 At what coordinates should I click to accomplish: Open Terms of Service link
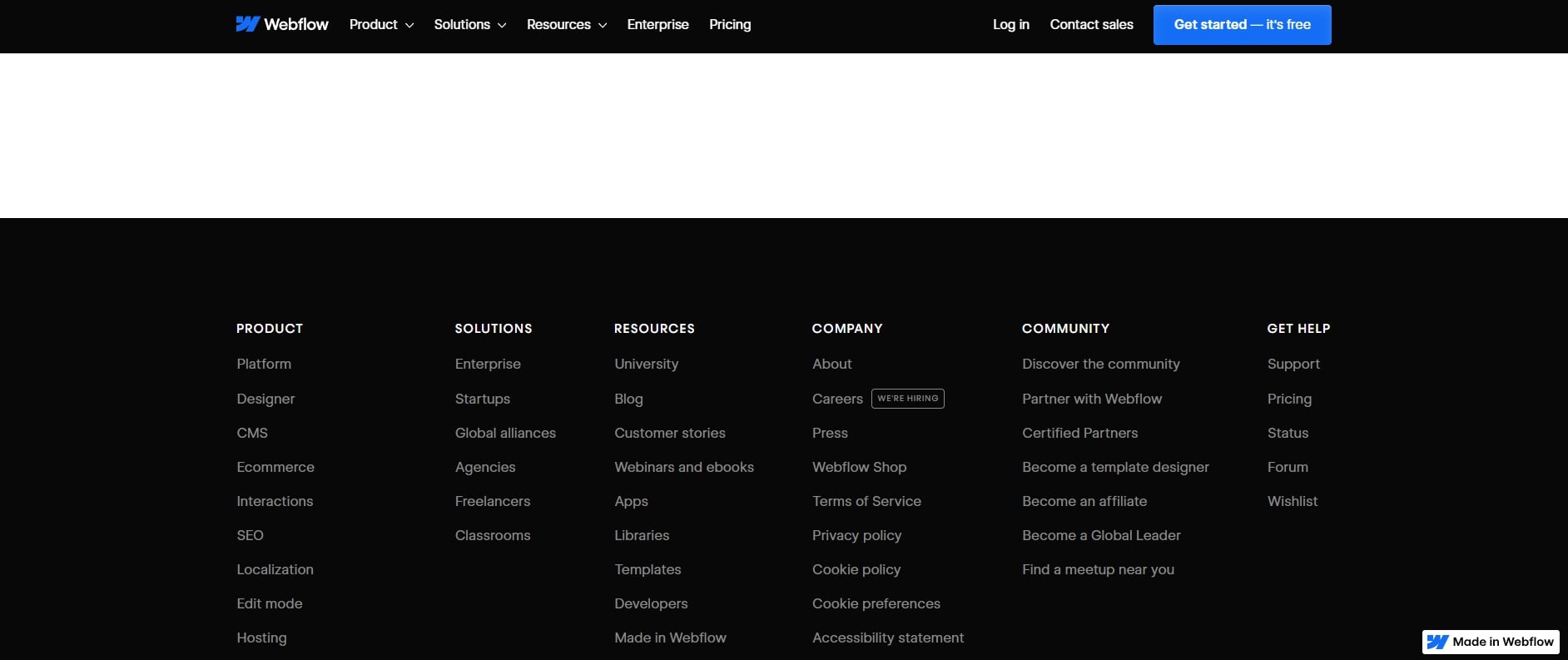click(866, 501)
